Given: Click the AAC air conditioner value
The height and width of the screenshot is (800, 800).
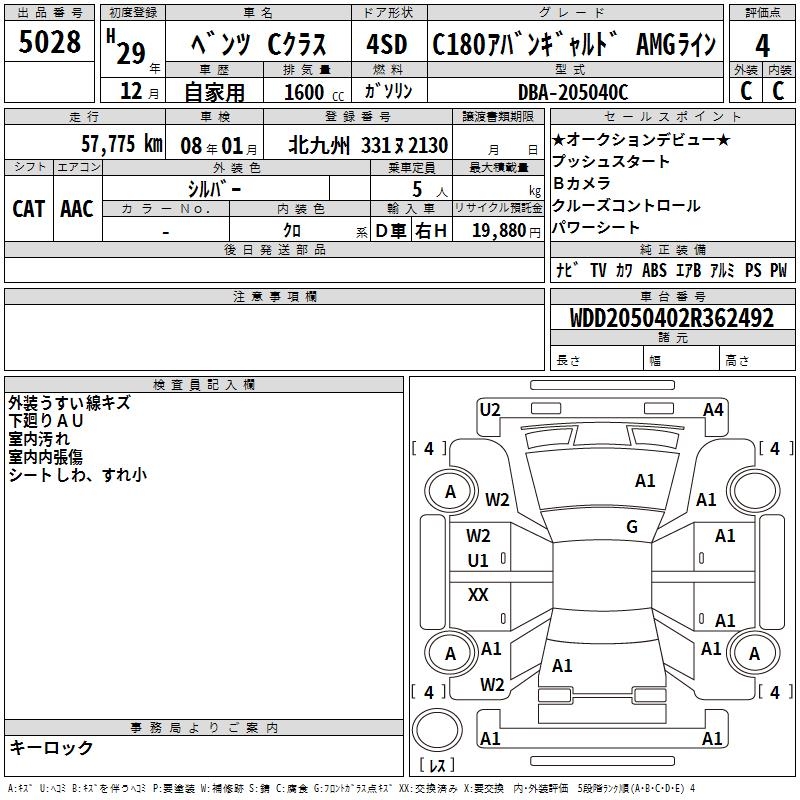Looking at the screenshot, I should [76, 208].
